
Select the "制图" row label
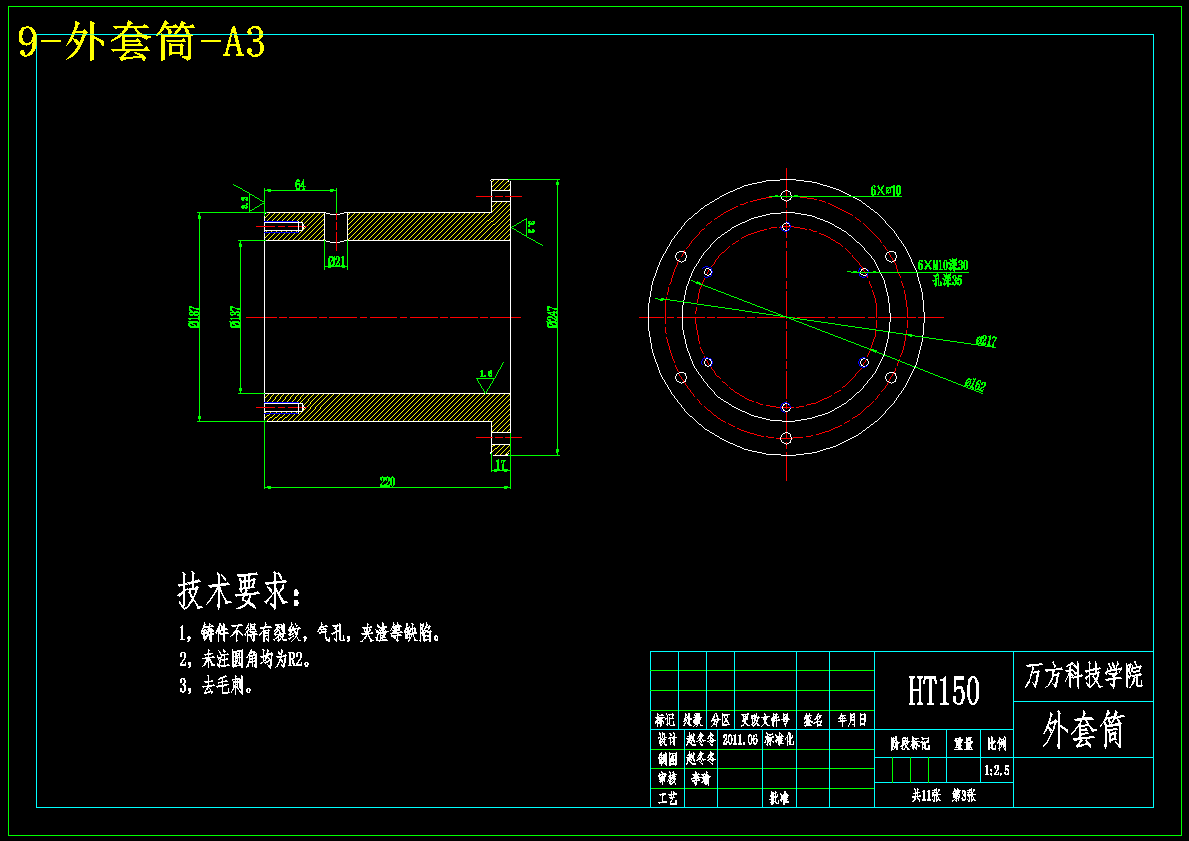(665, 758)
